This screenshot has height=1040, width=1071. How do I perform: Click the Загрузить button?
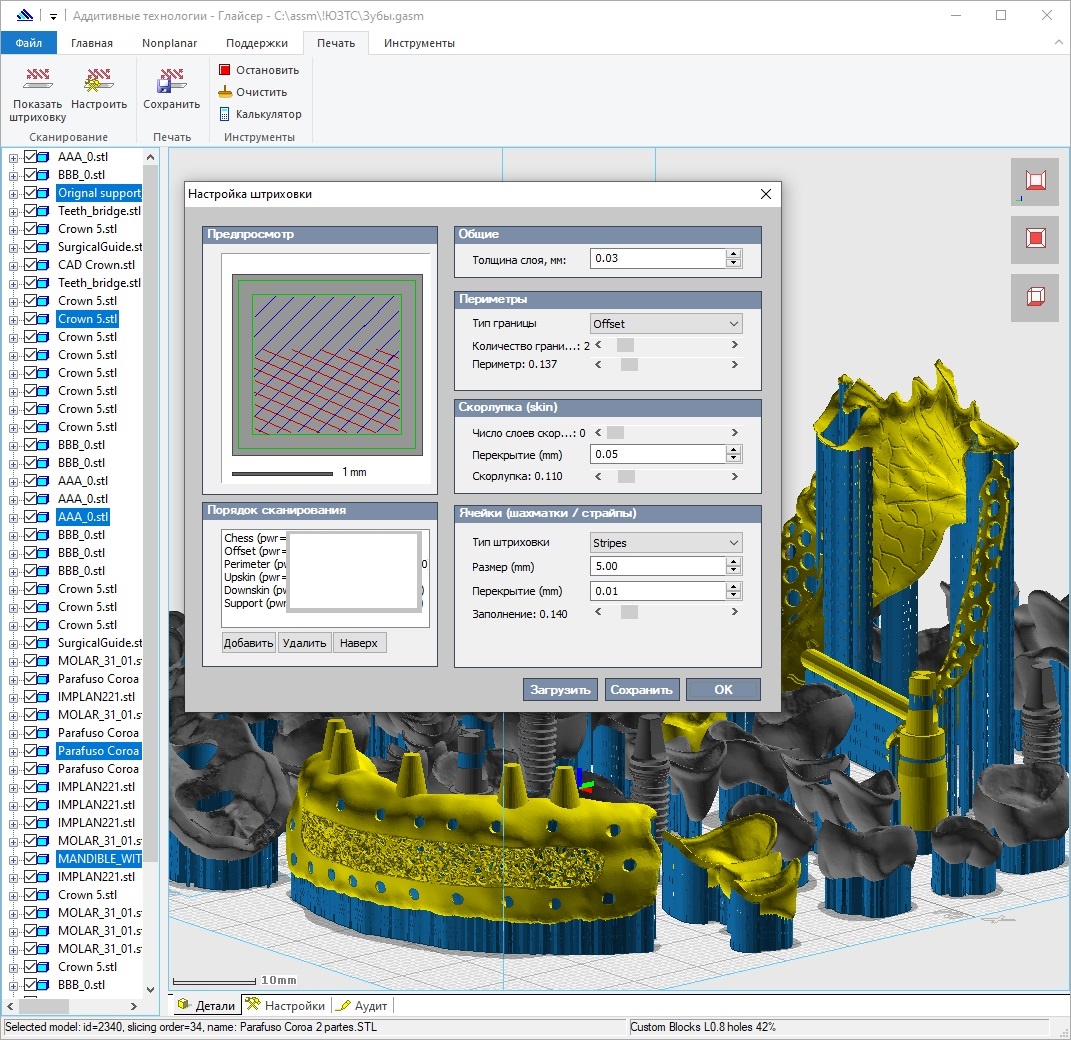(x=560, y=690)
